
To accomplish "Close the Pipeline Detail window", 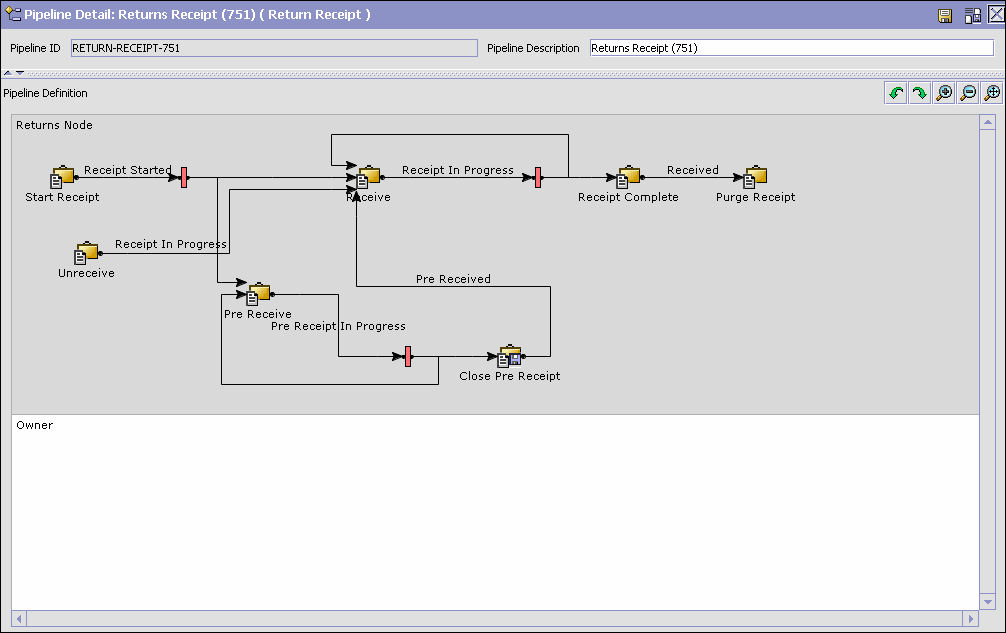I will tap(996, 15).
